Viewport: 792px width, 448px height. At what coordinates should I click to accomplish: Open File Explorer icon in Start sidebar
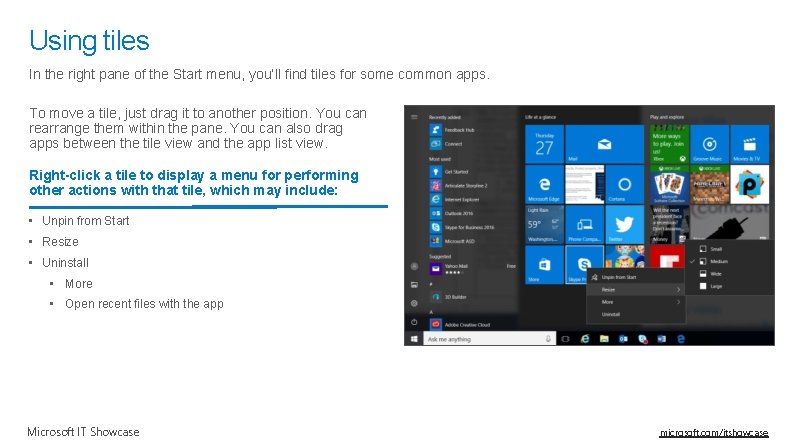tap(414, 285)
